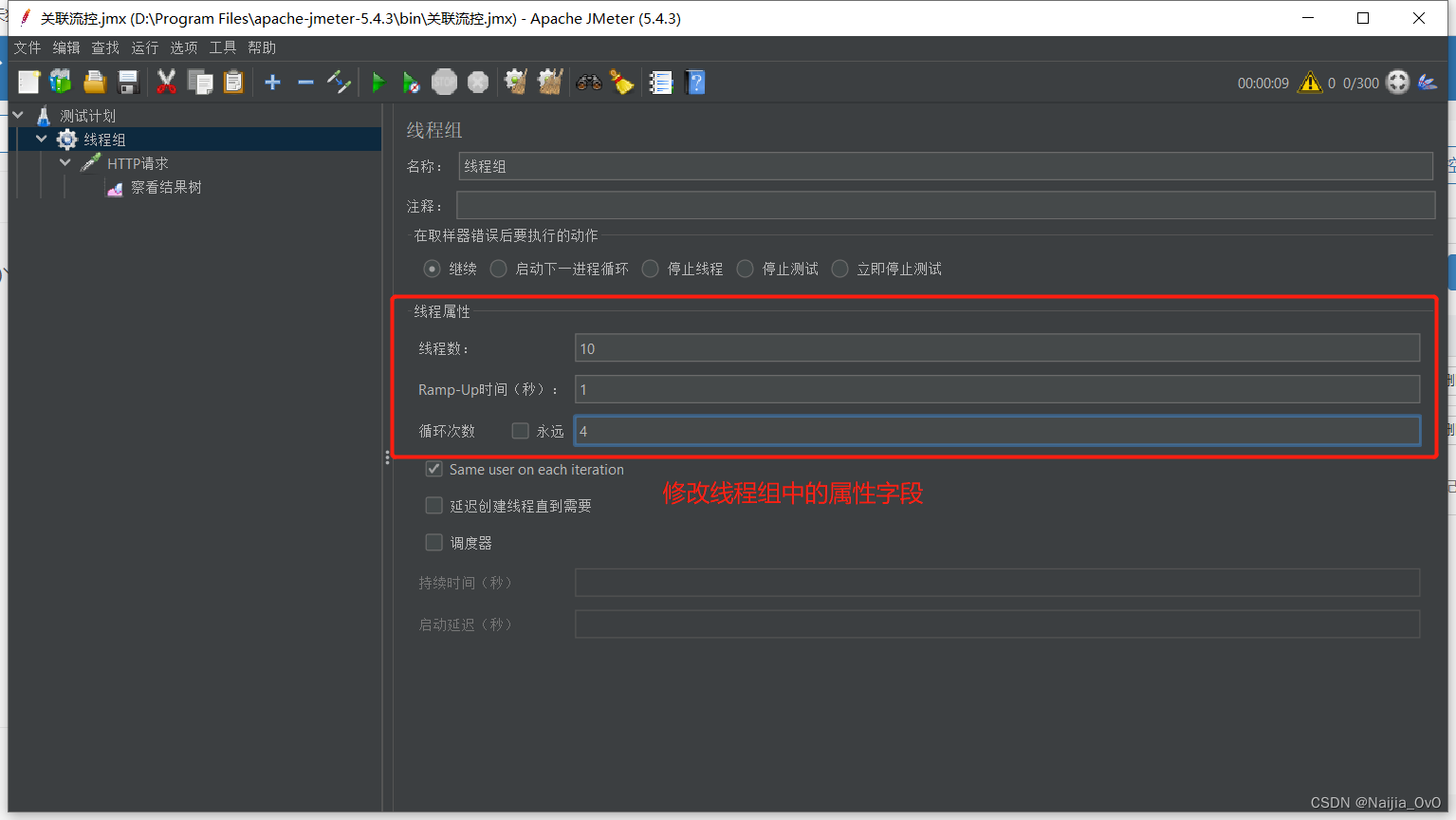Click the 00:00:09 elapsed time text

coord(1263,84)
